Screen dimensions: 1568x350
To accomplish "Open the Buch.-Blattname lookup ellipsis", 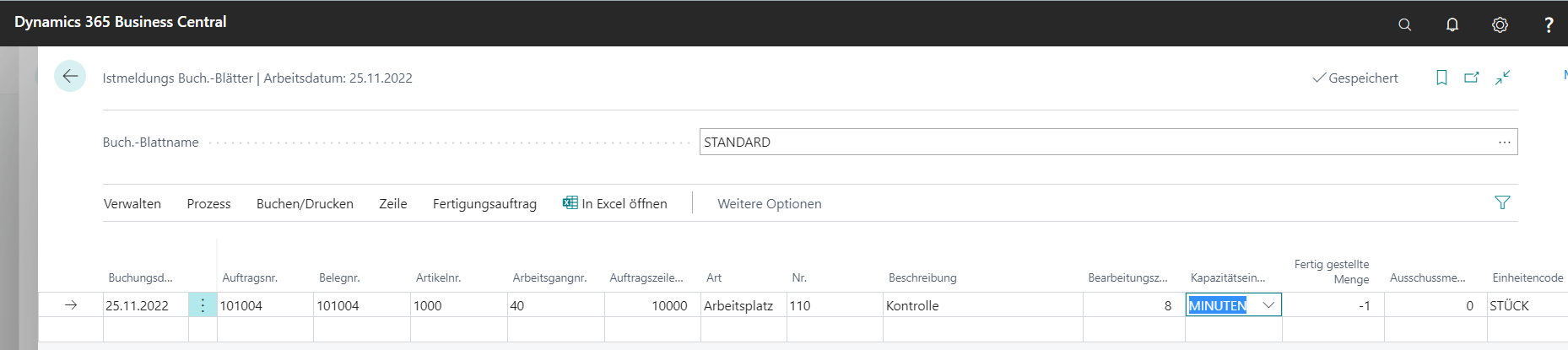I will click(x=1505, y=142).
